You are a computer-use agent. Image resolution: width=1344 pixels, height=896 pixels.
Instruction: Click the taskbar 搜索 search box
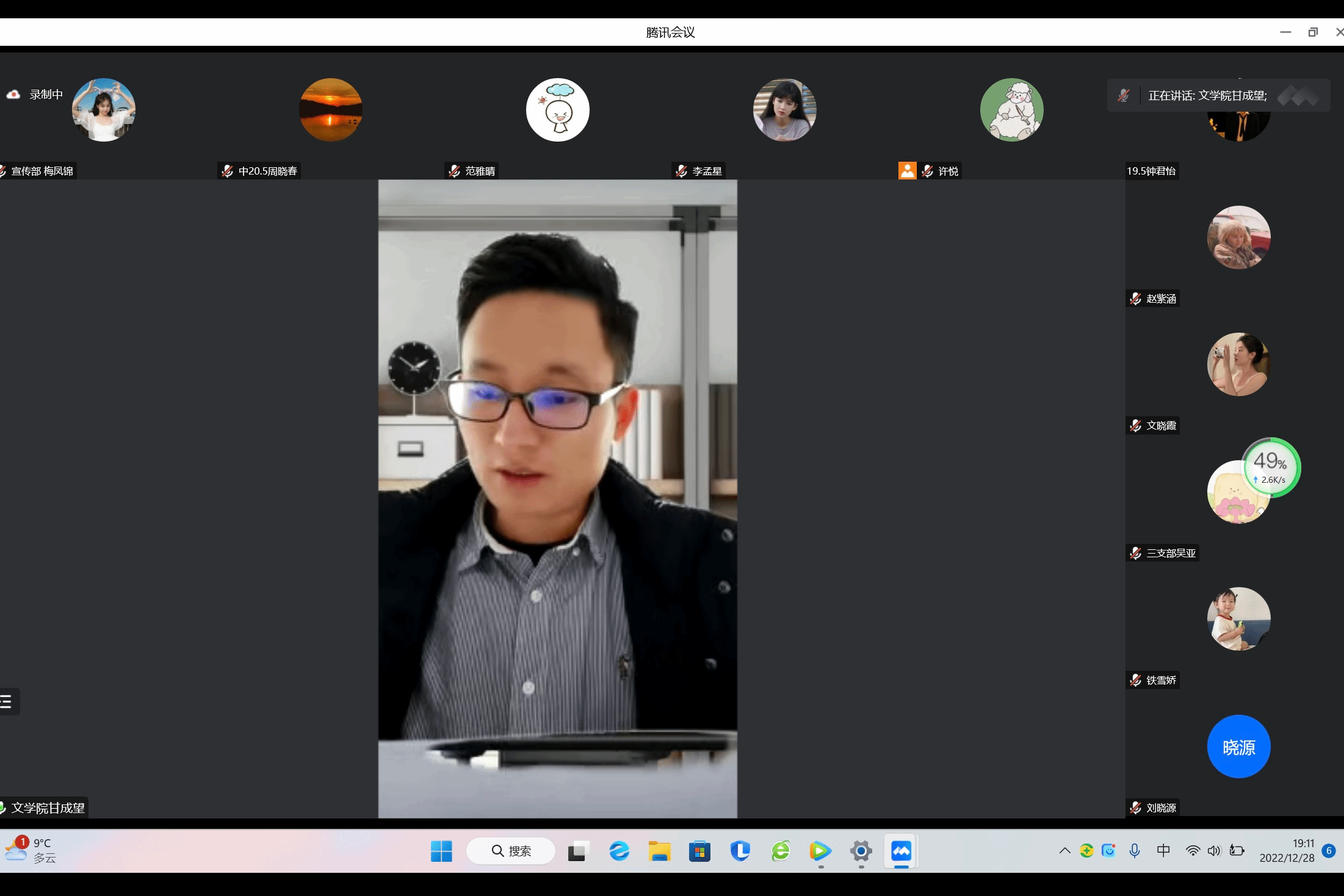click(511, 851)
